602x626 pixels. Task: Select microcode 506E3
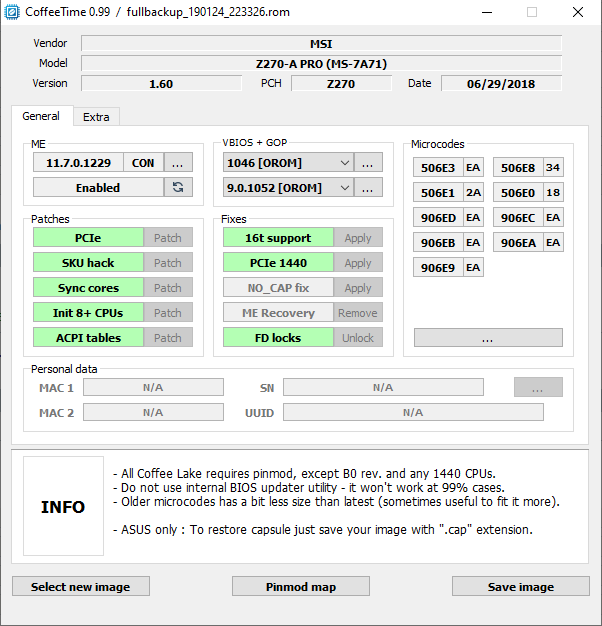[x=438, y=167]
